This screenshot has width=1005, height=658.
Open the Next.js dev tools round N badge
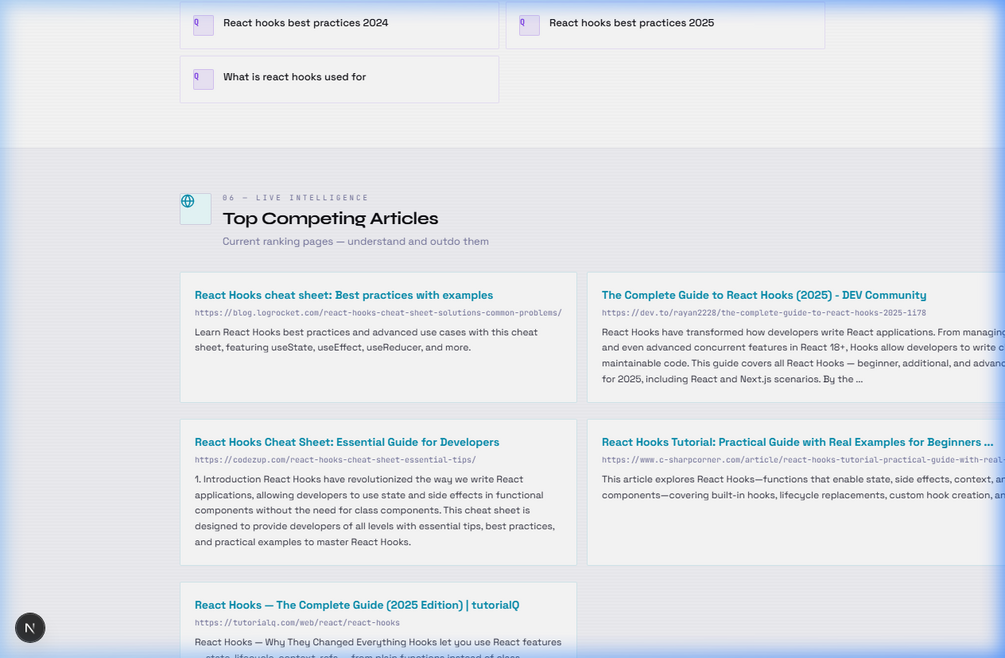coord(30,628)
